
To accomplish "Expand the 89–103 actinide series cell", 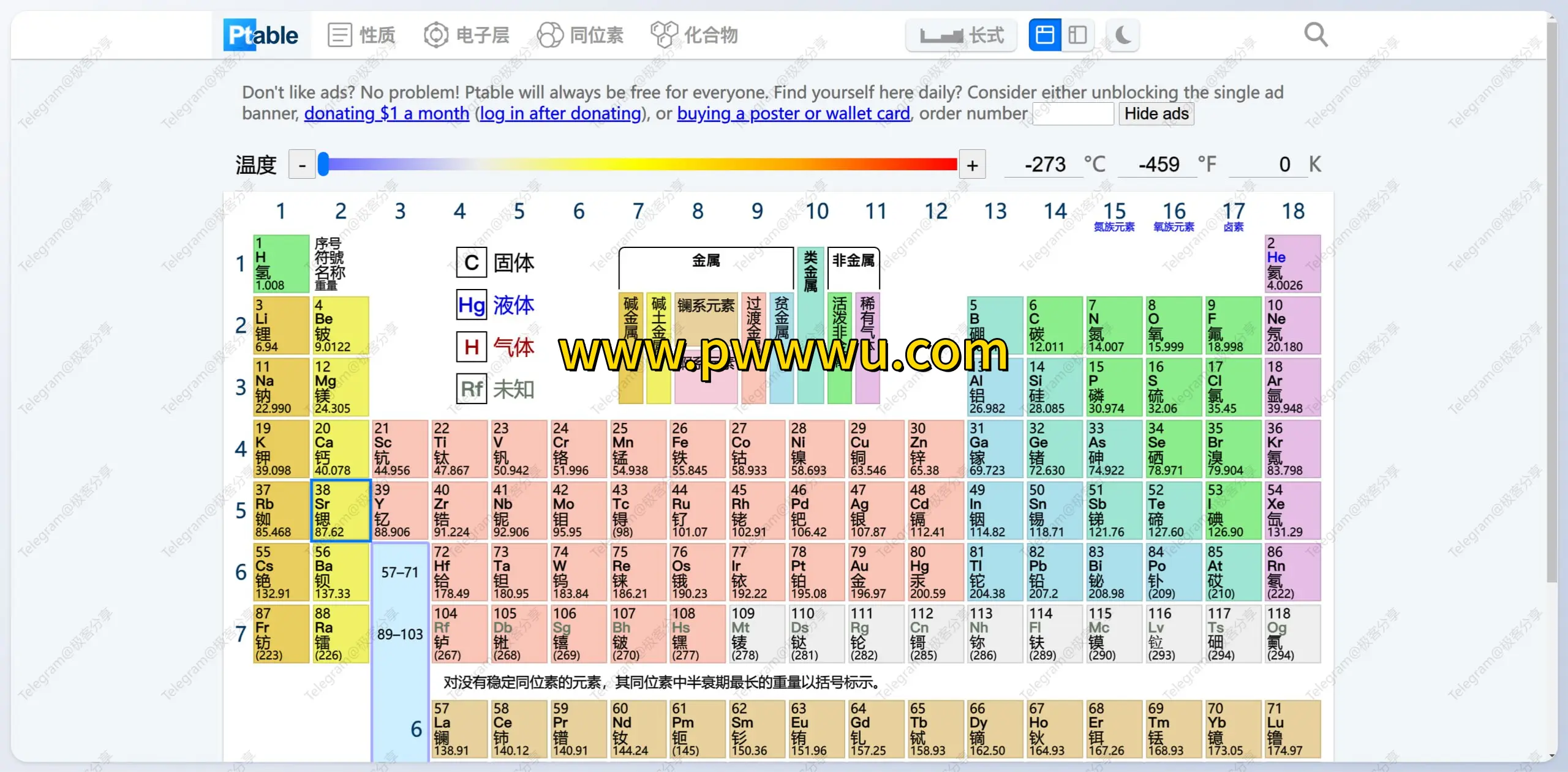I will click(x=399, y=634).
